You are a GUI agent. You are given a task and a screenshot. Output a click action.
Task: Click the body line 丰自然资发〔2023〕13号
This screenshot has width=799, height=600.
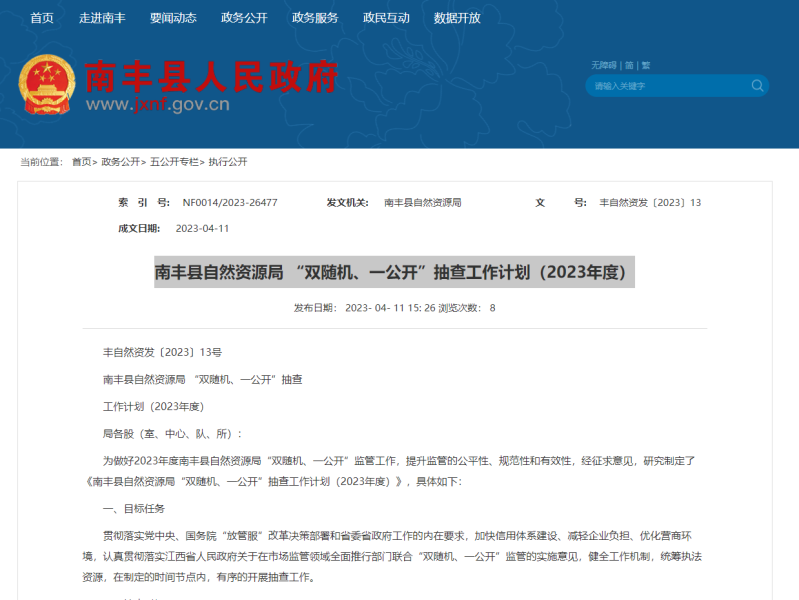pyautogui.click(x=163, y=352)
